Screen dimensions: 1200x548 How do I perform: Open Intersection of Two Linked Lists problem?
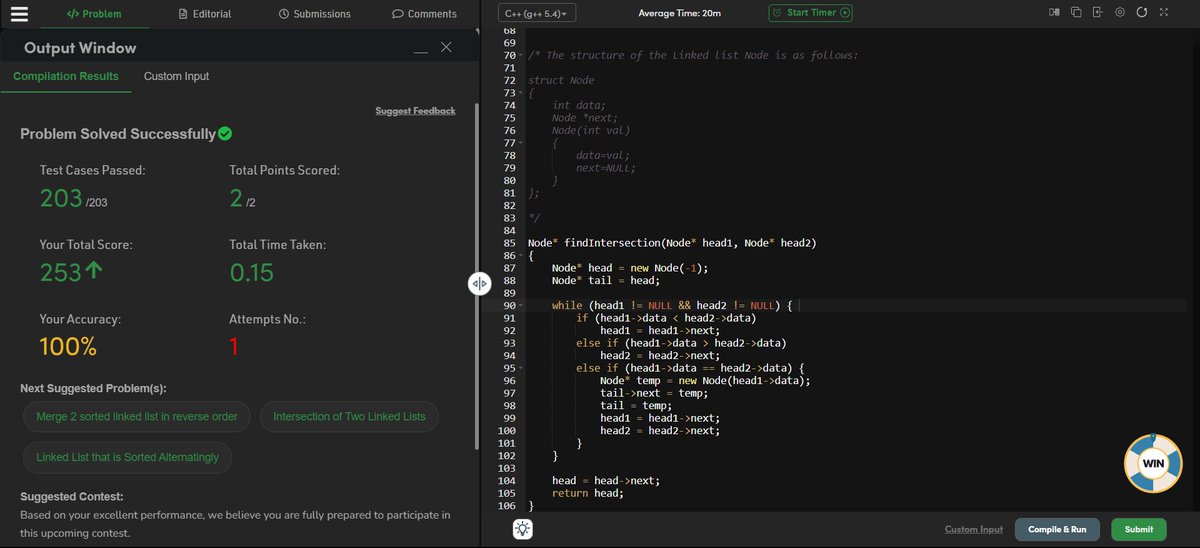(x=349, y=416)
